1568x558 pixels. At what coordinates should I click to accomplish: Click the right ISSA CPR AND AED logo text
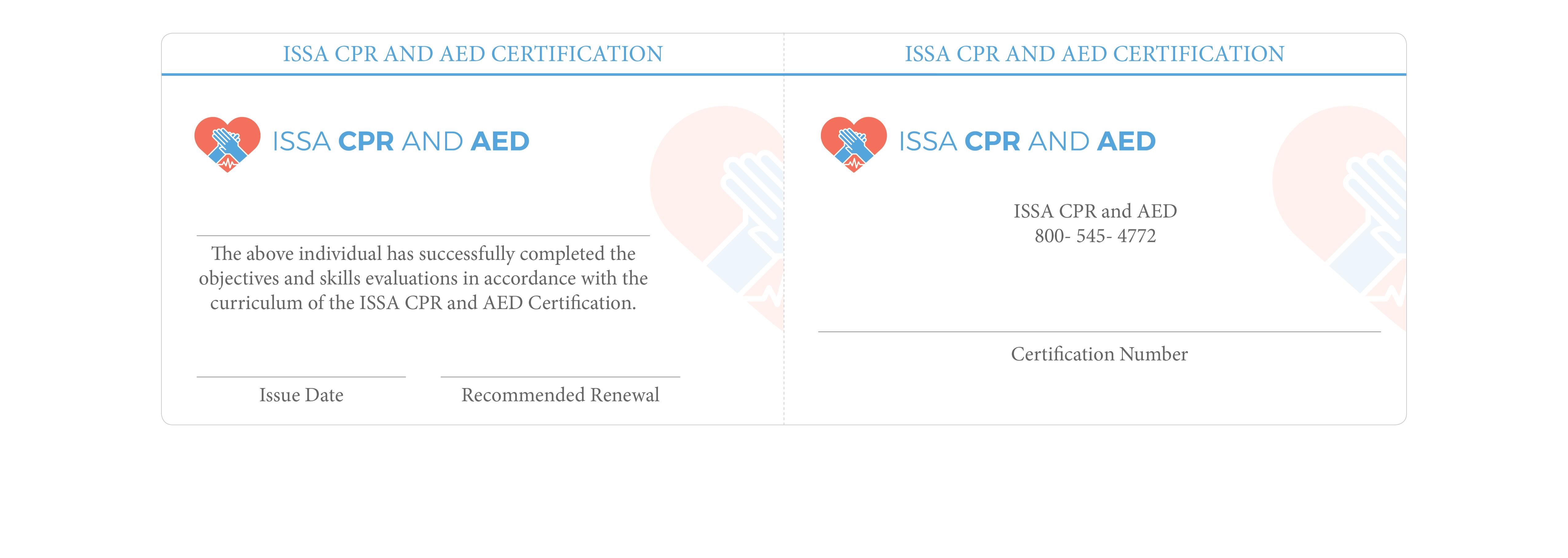[x=1027, y=141]
